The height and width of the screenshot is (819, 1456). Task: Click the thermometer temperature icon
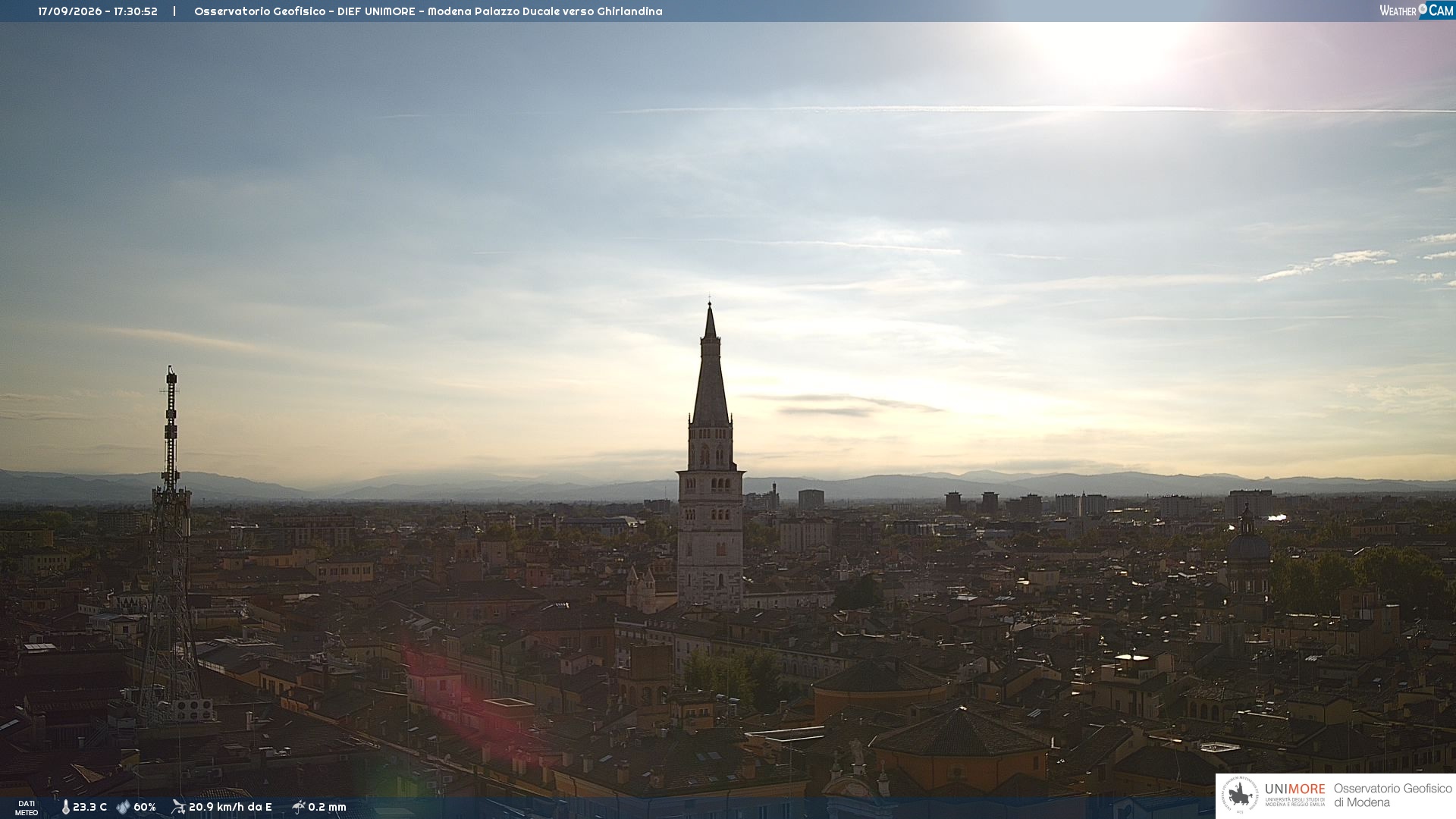pyautogui.click(x=65, y=807)
